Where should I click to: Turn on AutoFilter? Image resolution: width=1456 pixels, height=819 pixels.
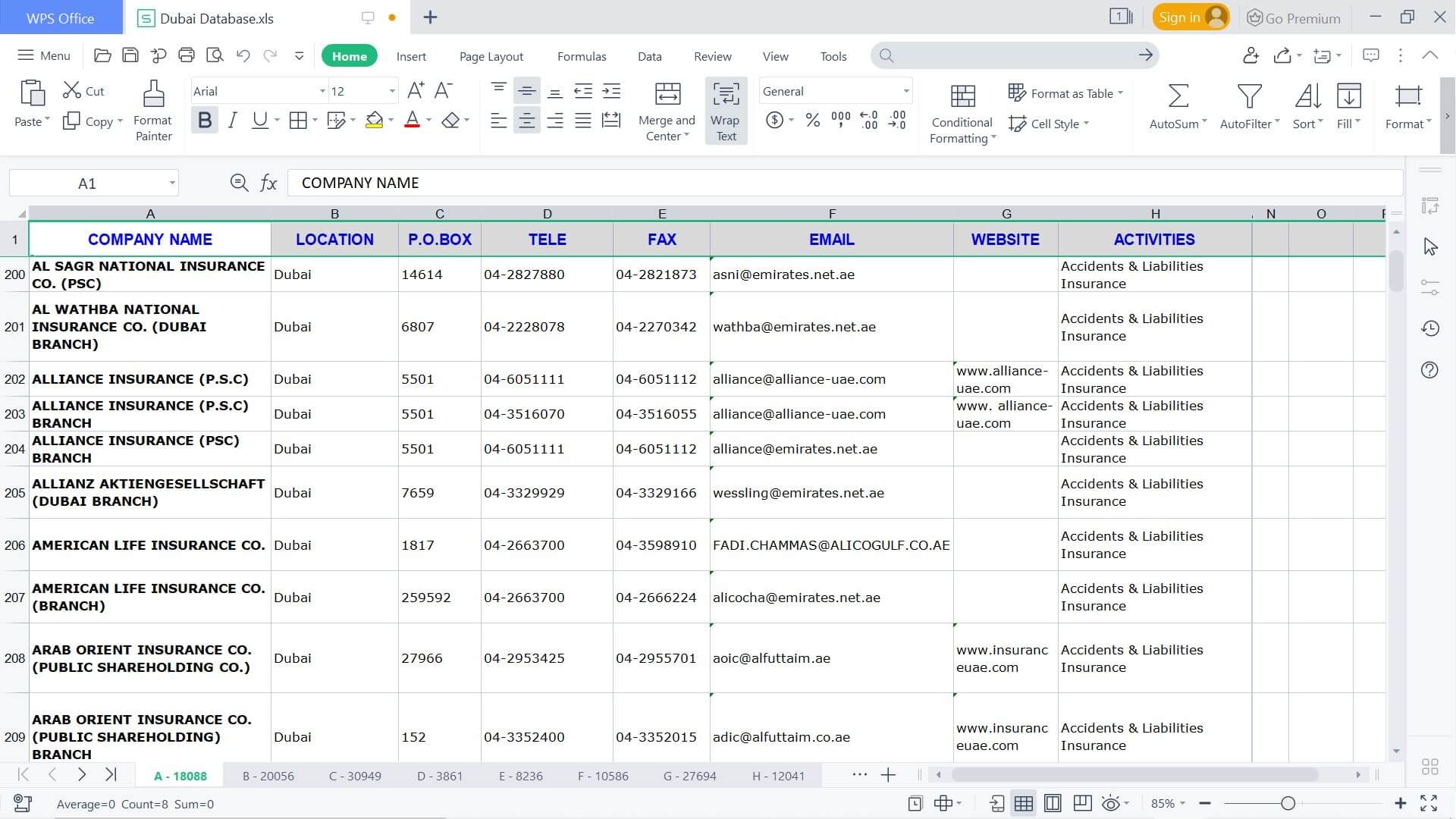1247,106
